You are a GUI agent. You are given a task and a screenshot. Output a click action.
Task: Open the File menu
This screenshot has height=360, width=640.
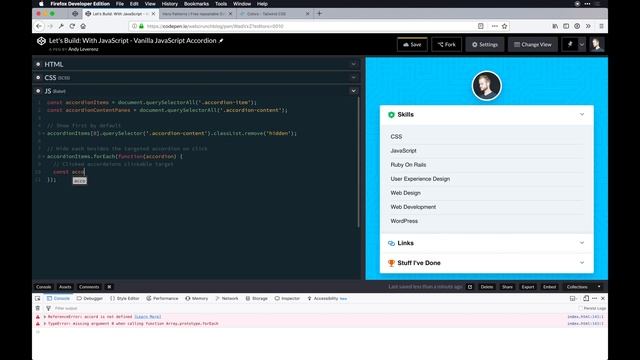(120, 4)
